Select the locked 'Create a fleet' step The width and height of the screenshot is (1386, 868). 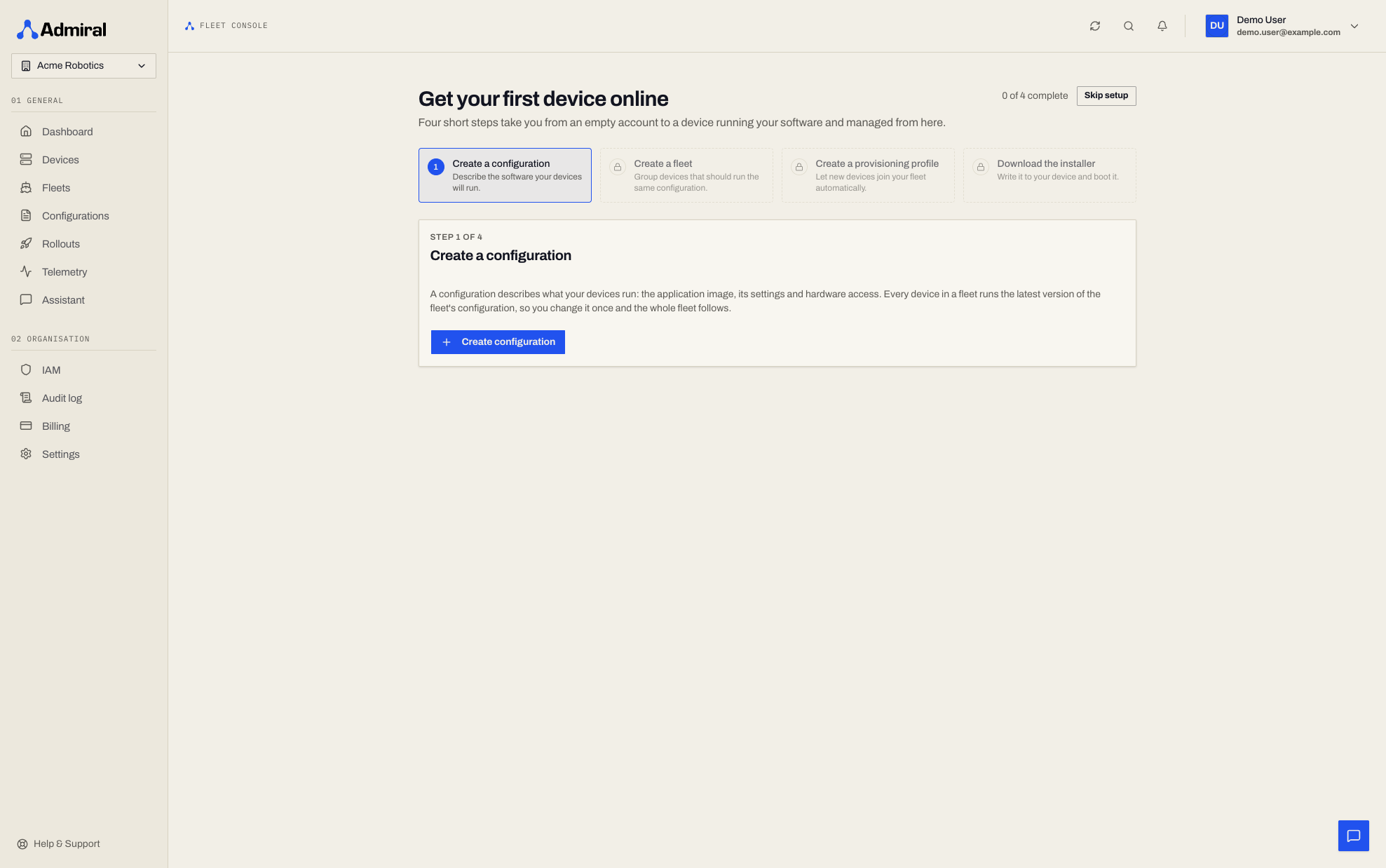[x=686, y=175]
